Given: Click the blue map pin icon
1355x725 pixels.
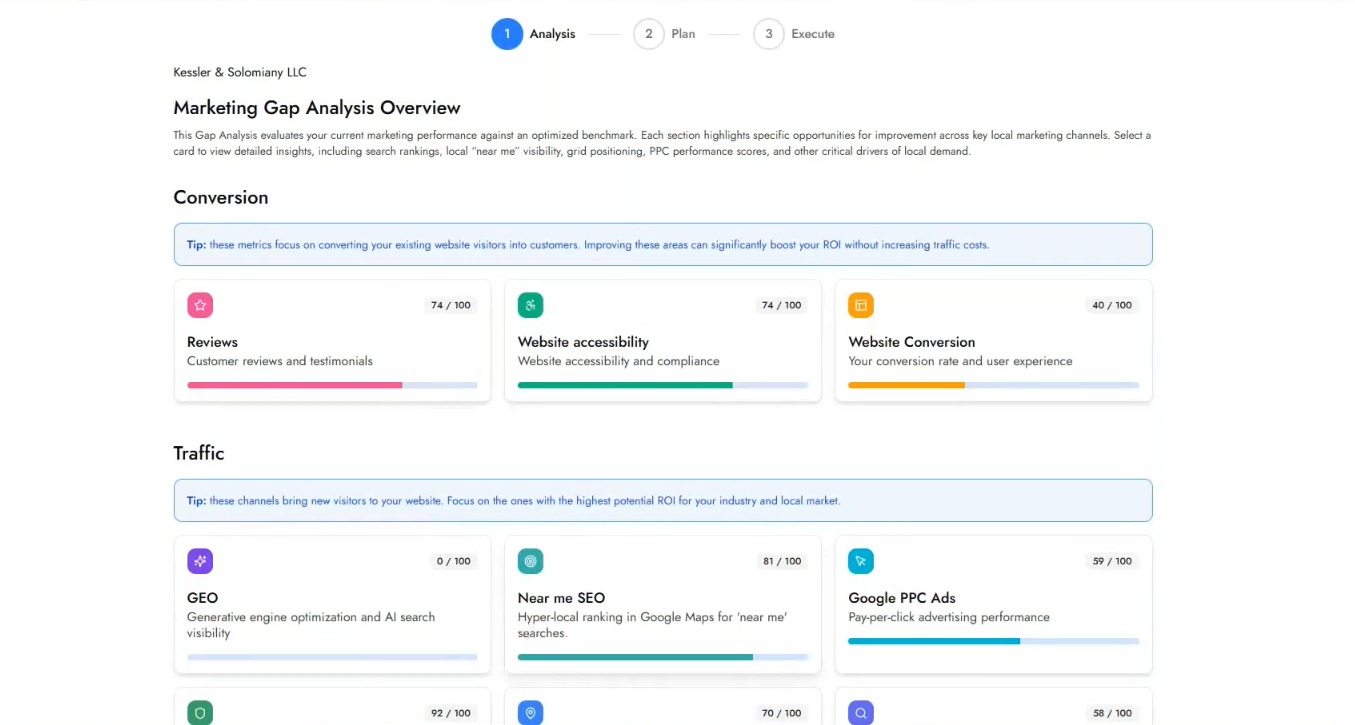Looking at the screenshot, I should (x=531, y=712).
